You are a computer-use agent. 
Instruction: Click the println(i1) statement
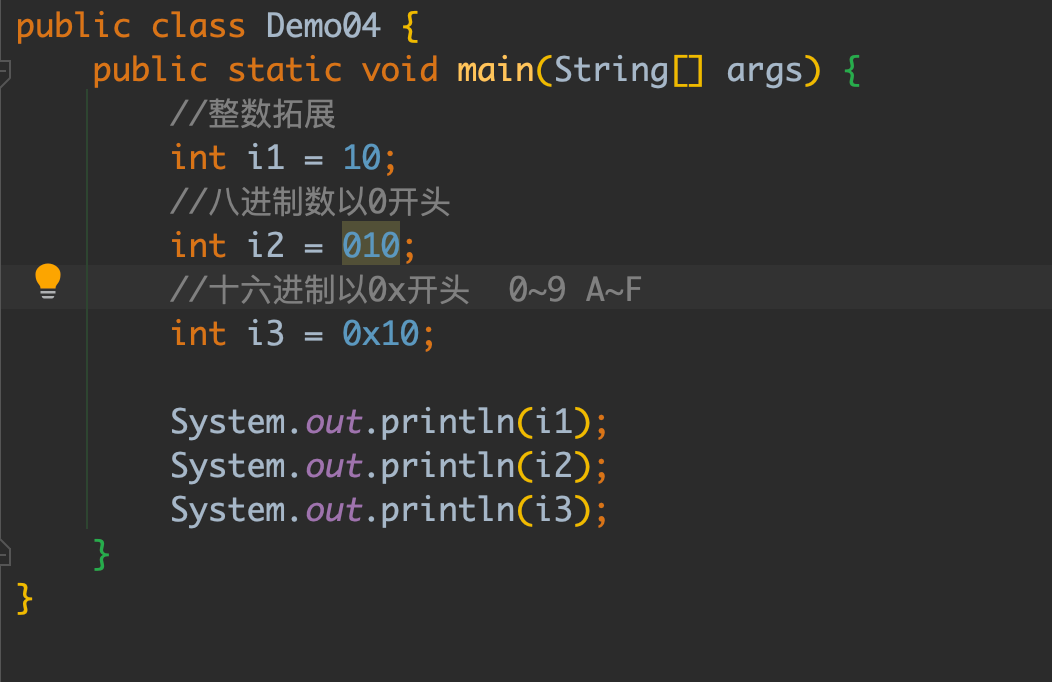(x=388, y=422)
